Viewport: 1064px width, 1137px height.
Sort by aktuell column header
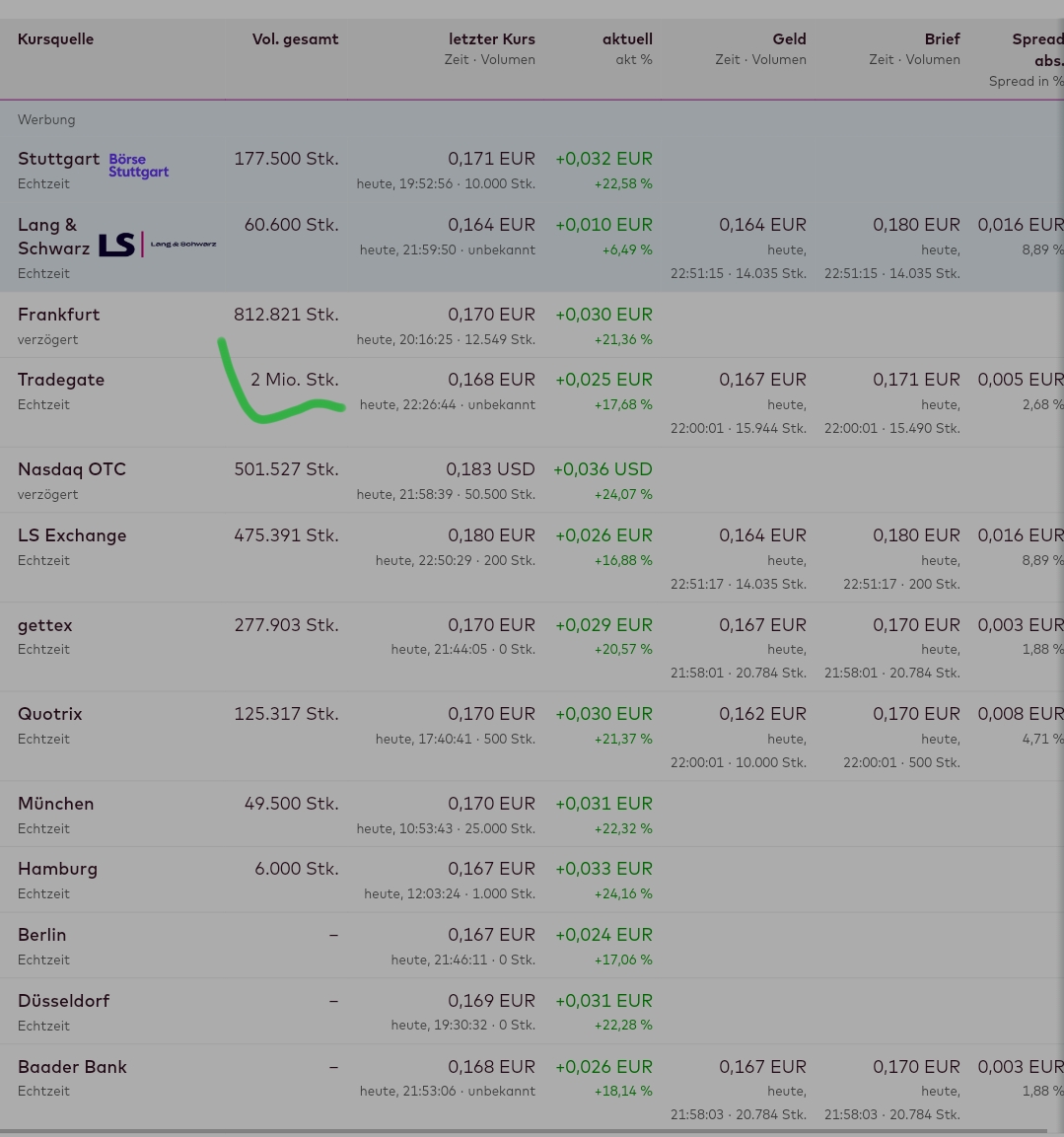(x=627, y=39)
